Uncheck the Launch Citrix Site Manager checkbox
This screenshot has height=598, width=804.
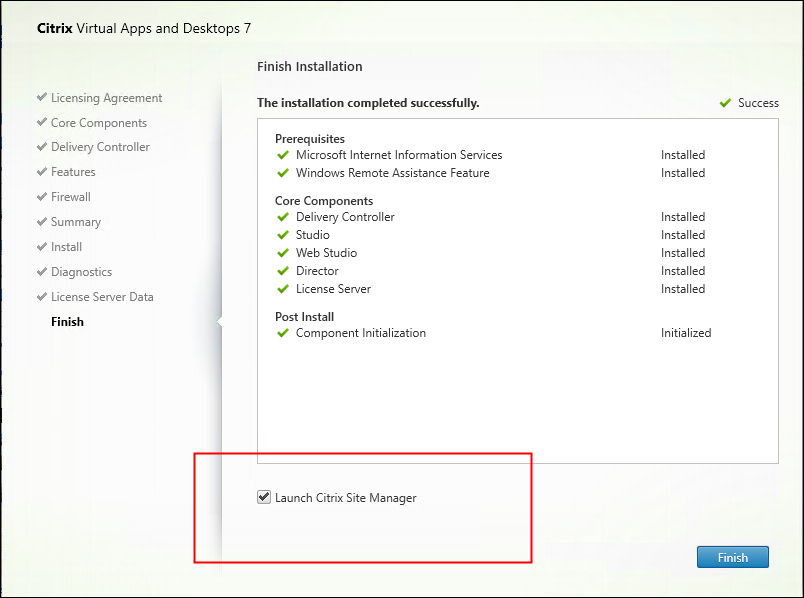tap(264, 497)
